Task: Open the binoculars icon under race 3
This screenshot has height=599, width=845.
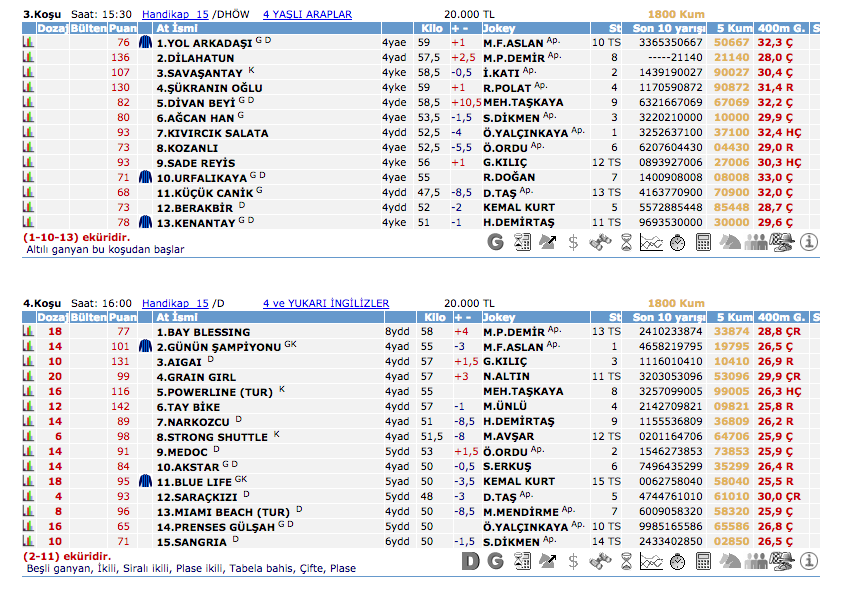Action: 599,241
